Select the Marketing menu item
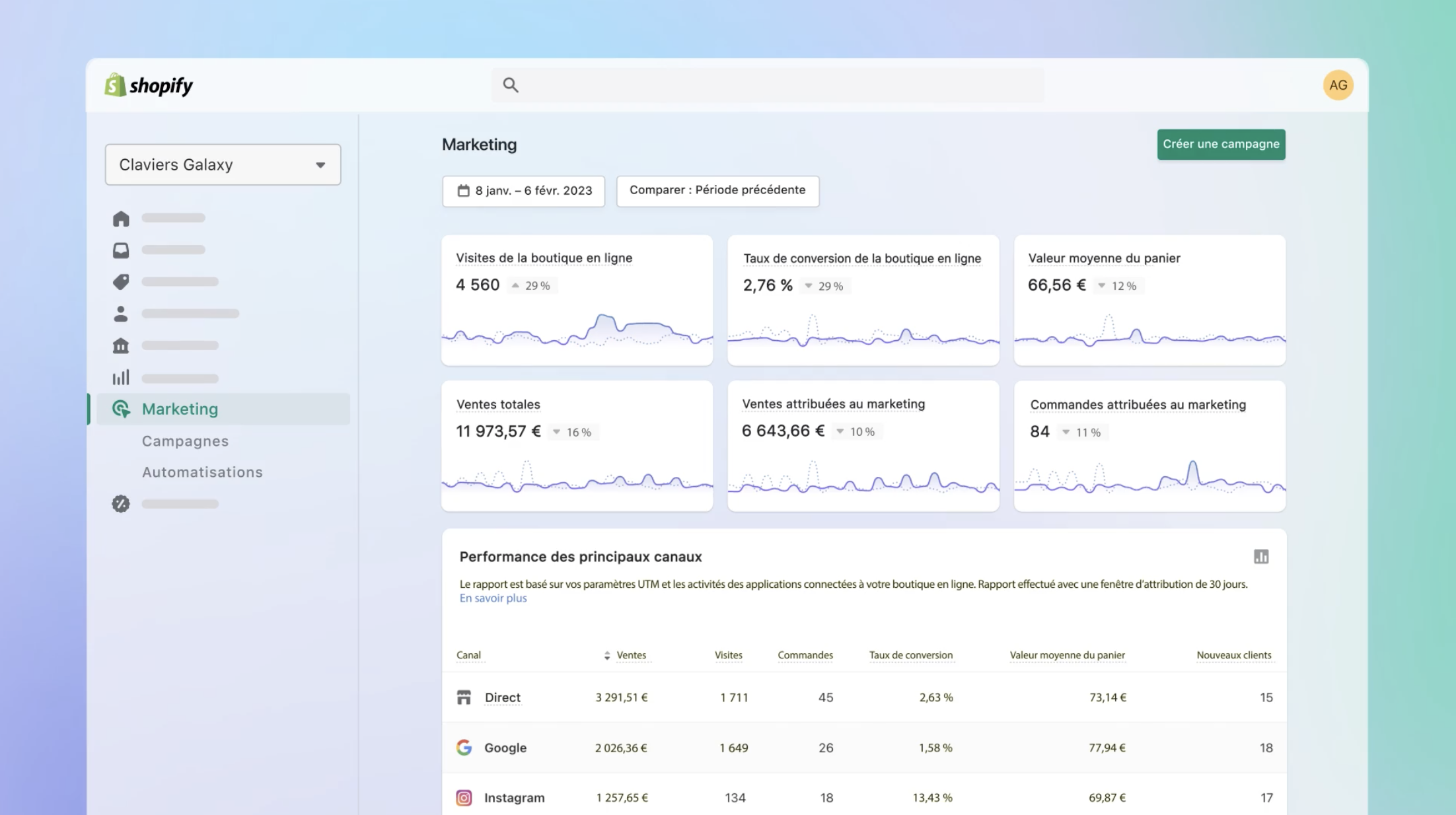Viewport: 1456px width, 815px height. pos(223,409)
